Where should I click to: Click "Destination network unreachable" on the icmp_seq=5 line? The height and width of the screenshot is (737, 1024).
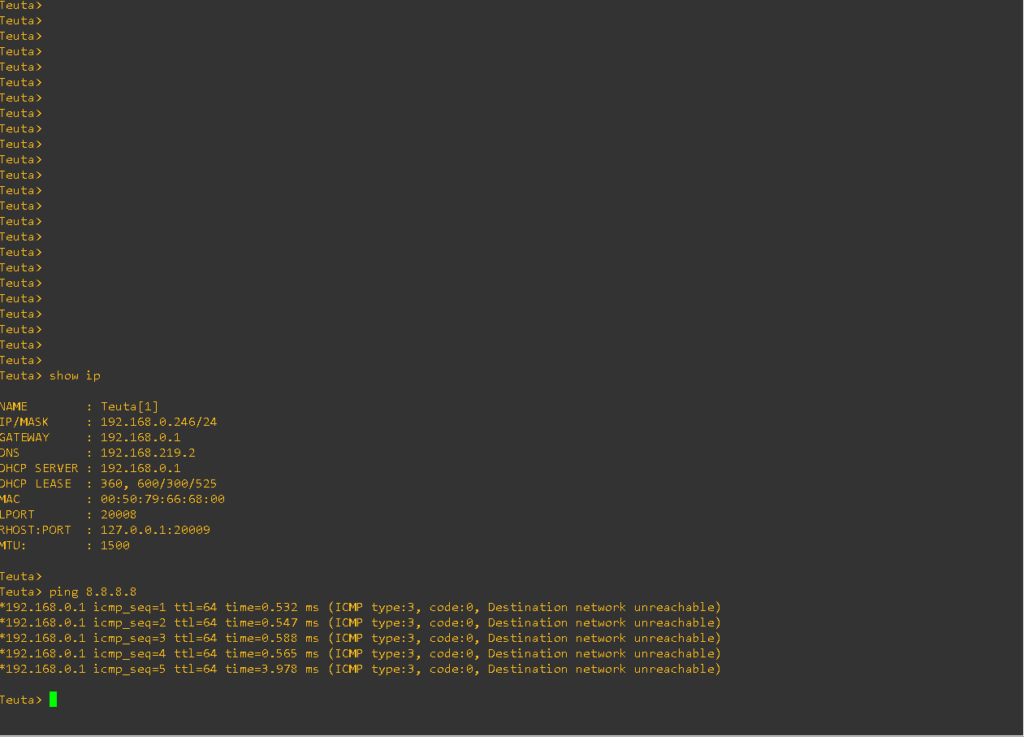pos(600,669)
